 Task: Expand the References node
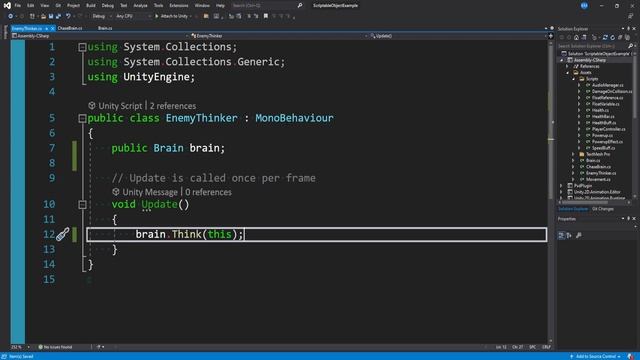[567, 67]
